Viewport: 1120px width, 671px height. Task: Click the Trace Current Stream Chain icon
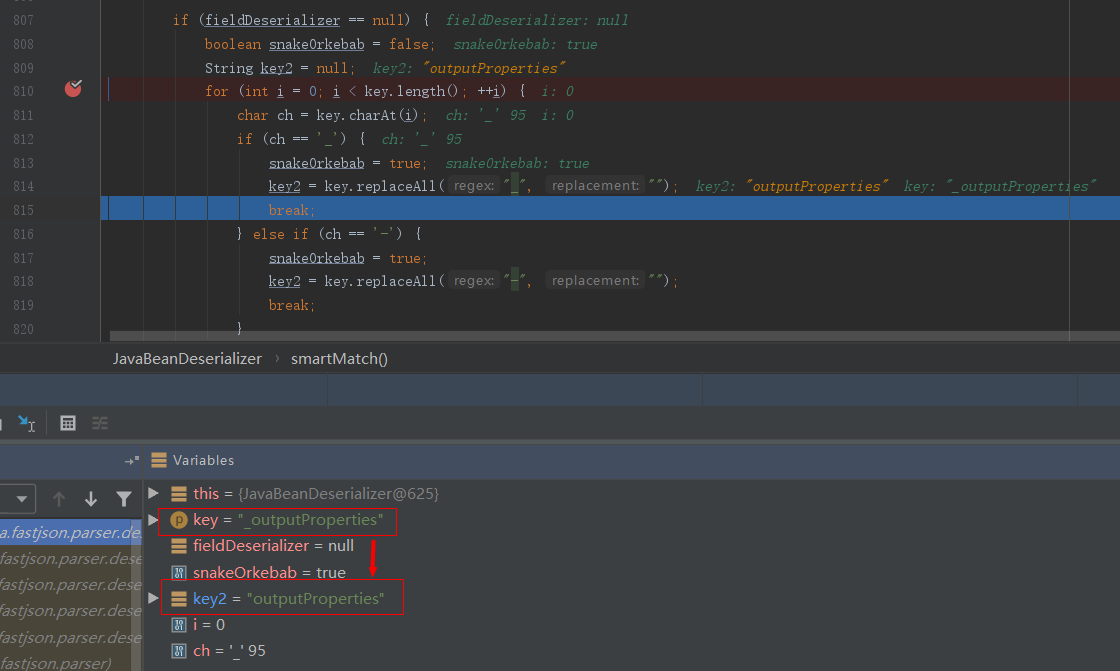click(100, 423)
